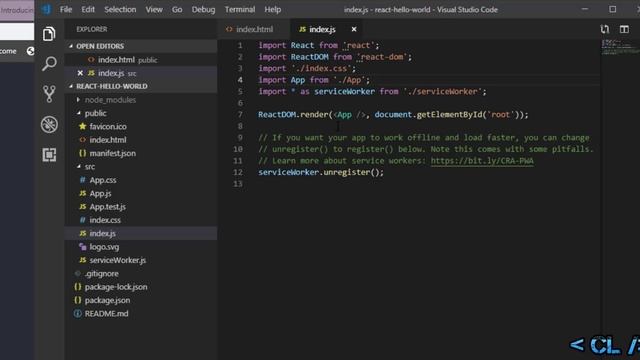Viewport: 640px width, 360px height.
Task: Open the Help menu
Action: 273,9
